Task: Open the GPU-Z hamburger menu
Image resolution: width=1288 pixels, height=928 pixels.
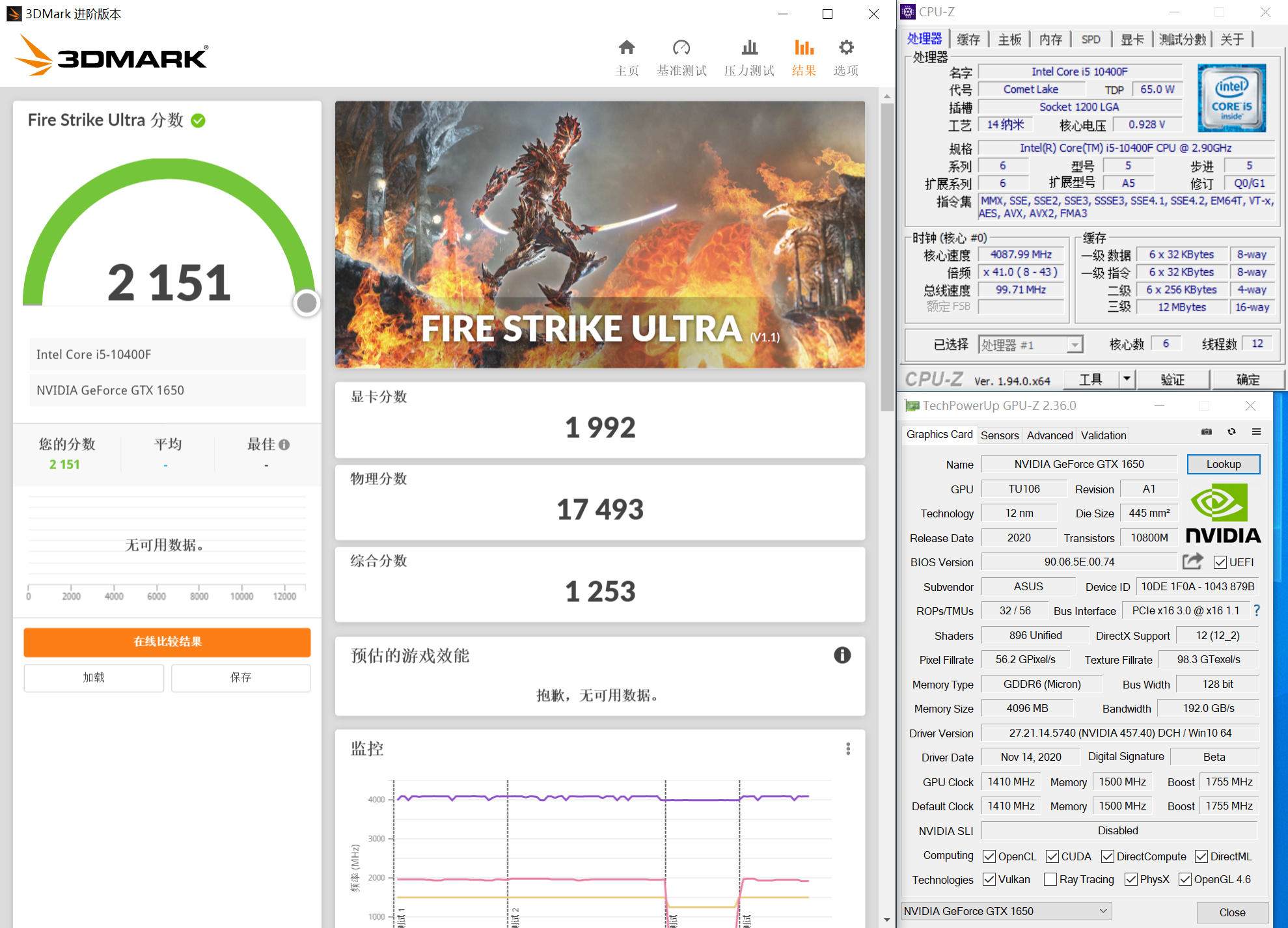Action: tap(1257, 431)
